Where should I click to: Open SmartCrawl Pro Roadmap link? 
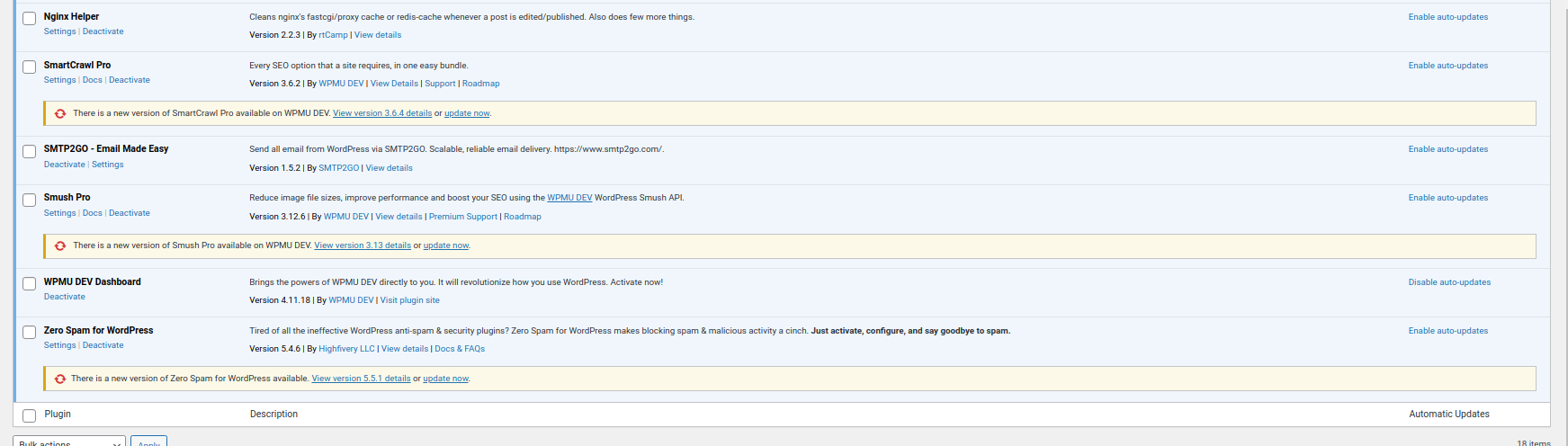pos(480,84)
